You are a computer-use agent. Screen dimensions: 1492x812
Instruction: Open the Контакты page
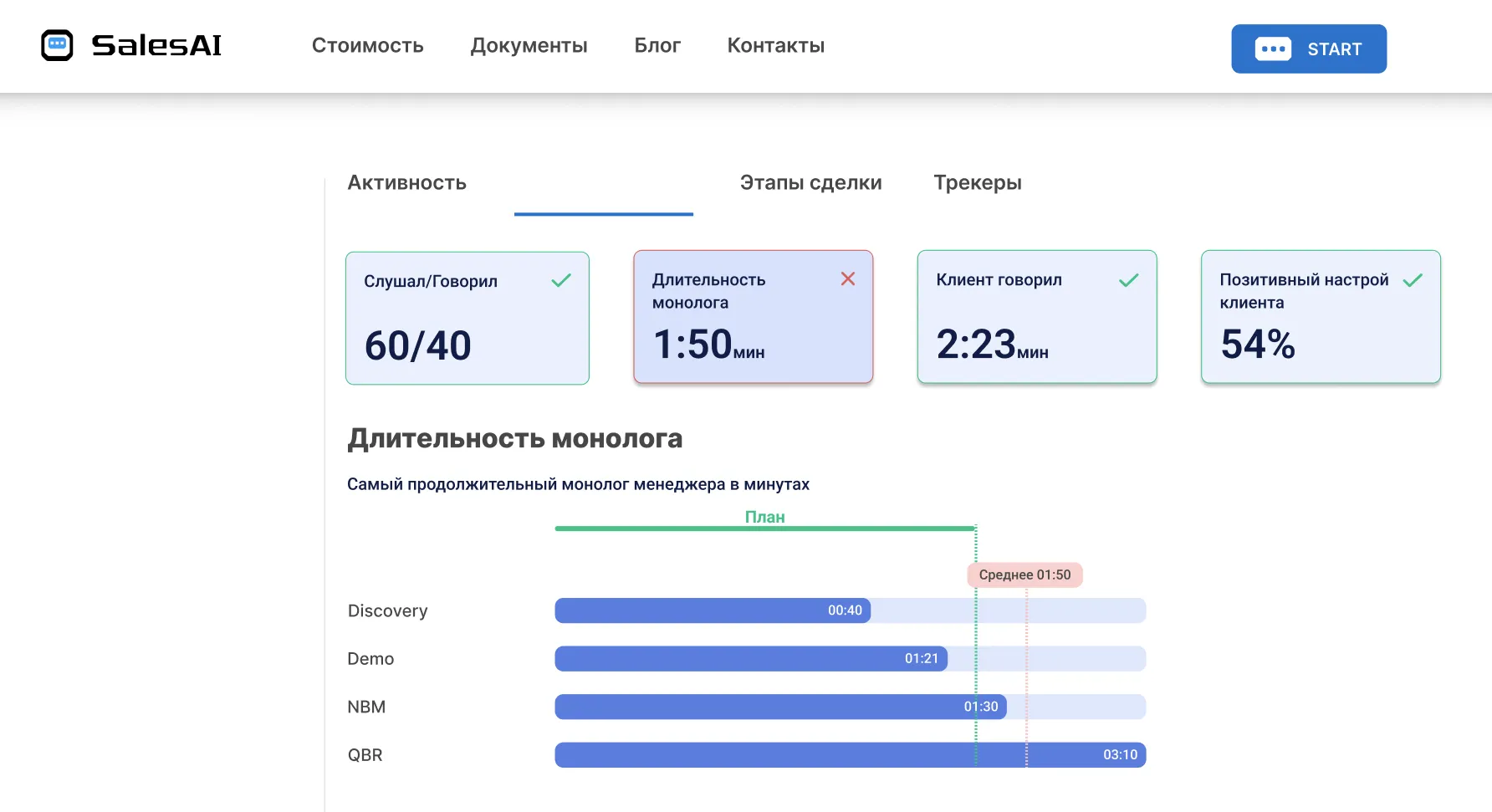(774, 46)
